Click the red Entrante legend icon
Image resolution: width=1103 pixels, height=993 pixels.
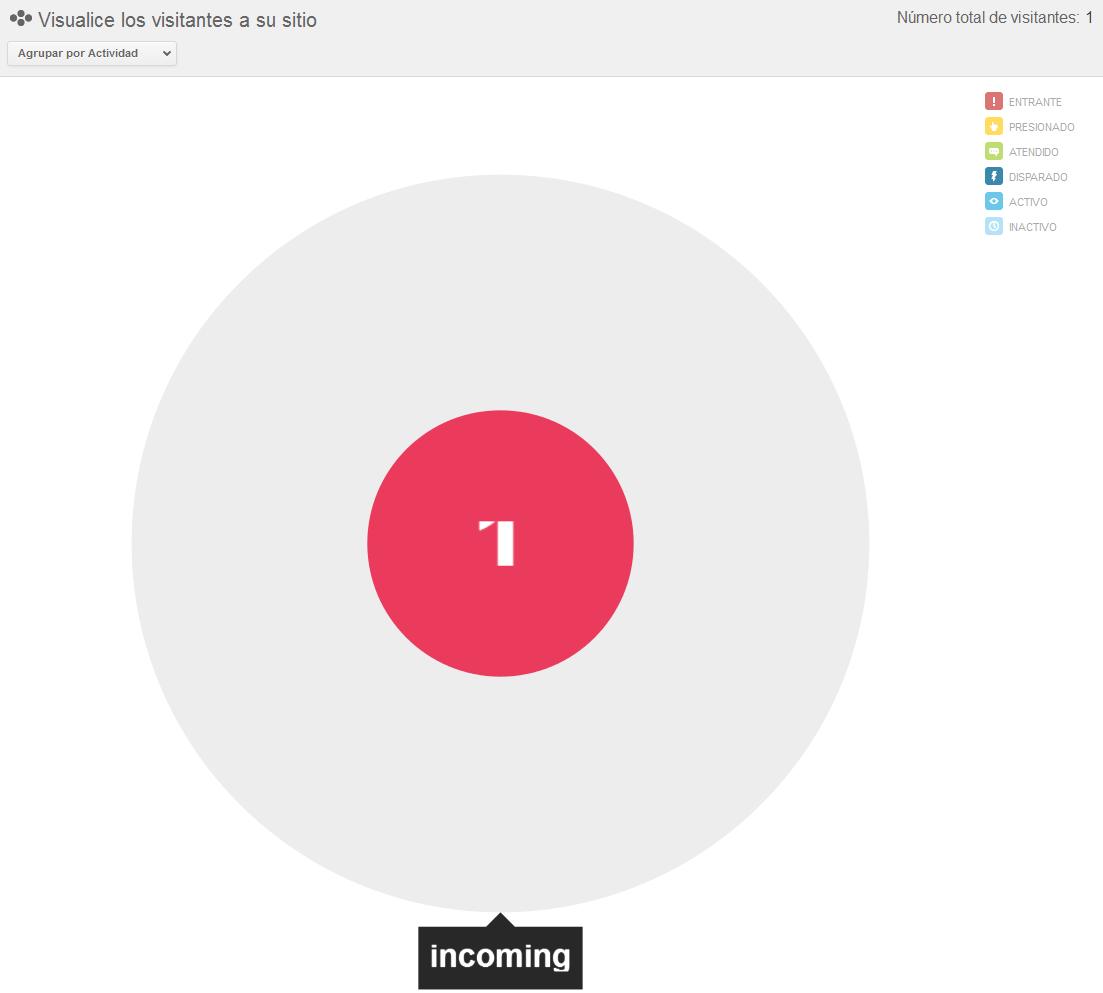coord(993,101)
